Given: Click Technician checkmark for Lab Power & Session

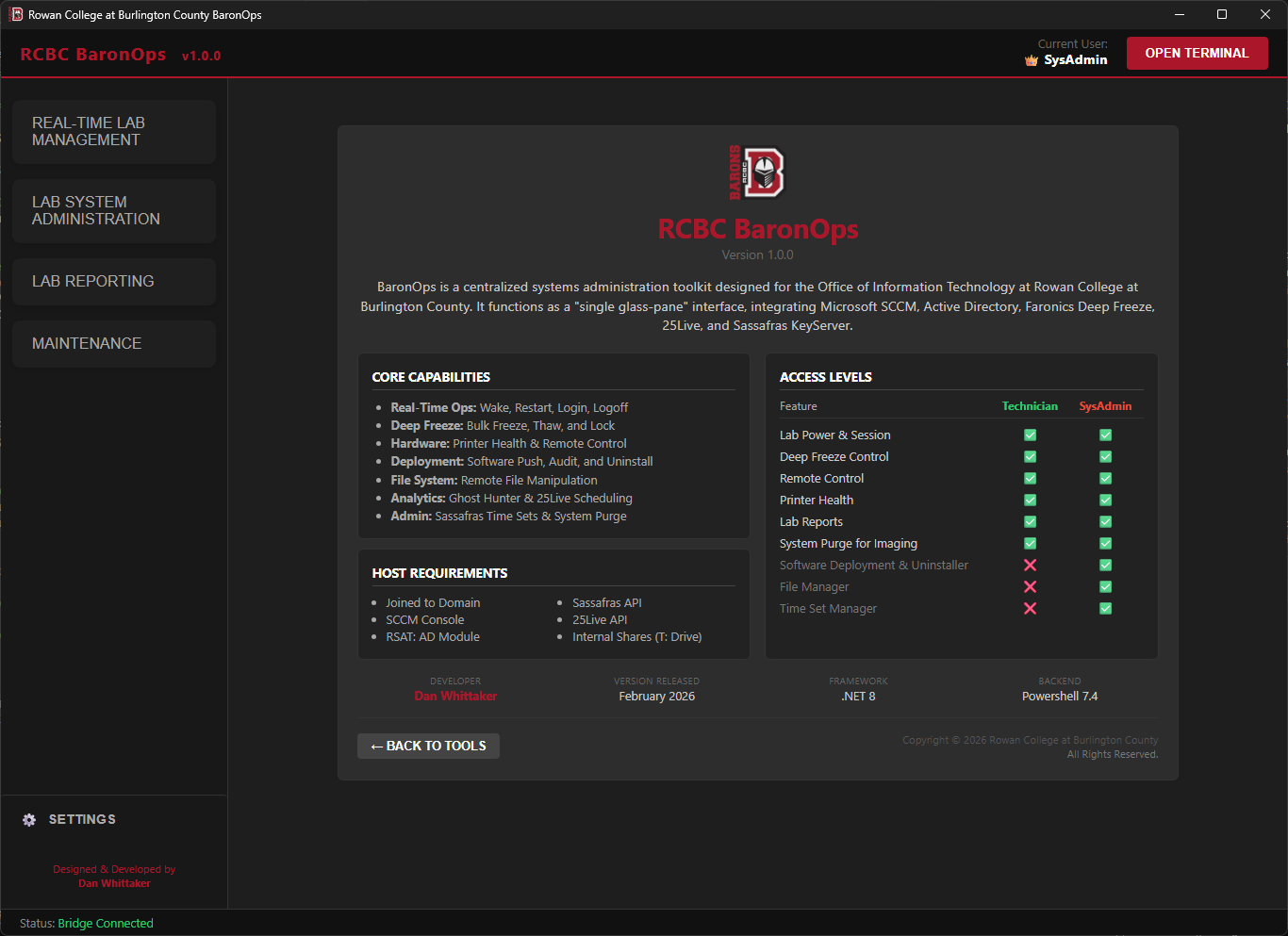Looking at the screenshot, I should tap(1030, 435).
